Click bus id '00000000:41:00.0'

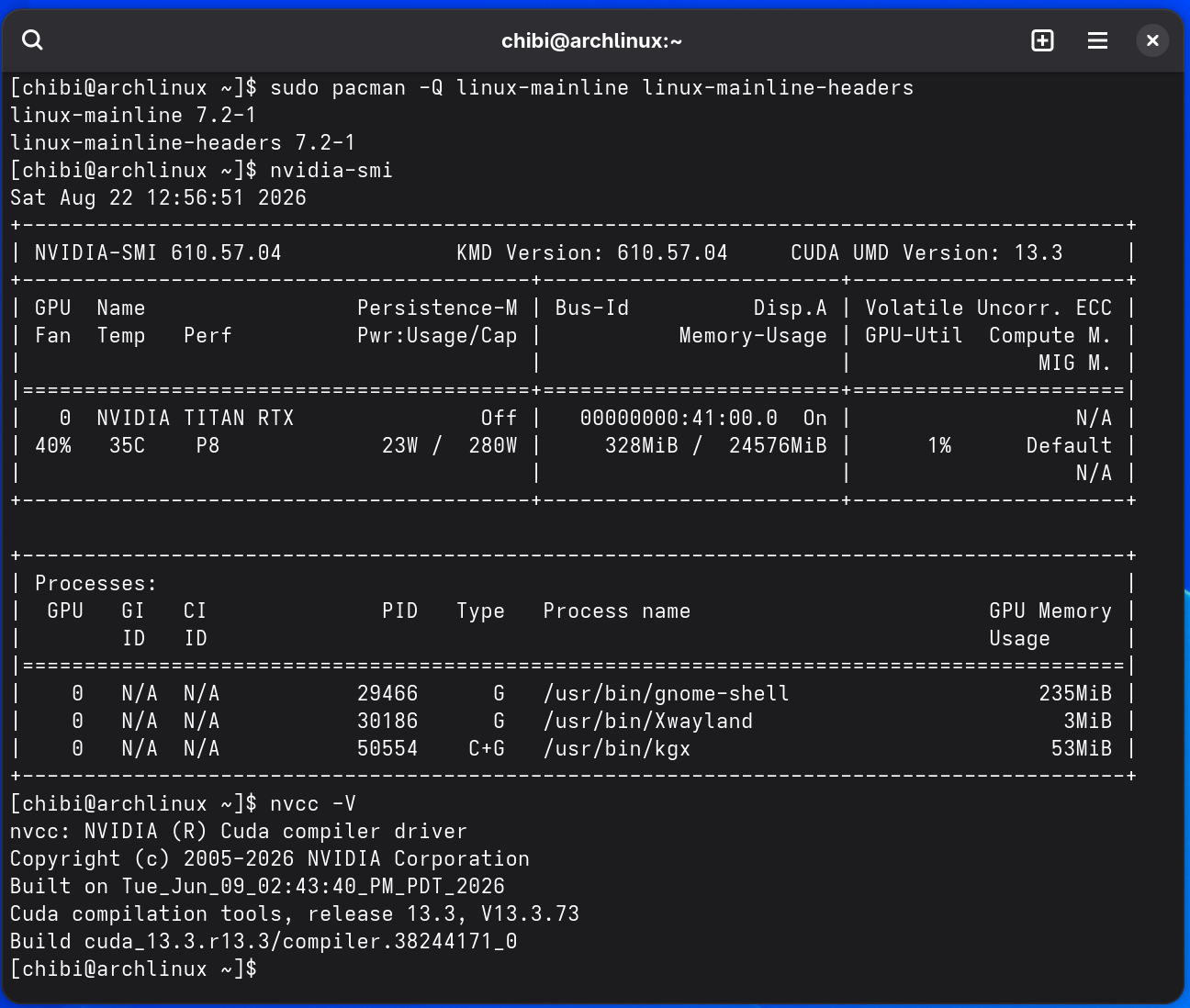pos(679,419)
